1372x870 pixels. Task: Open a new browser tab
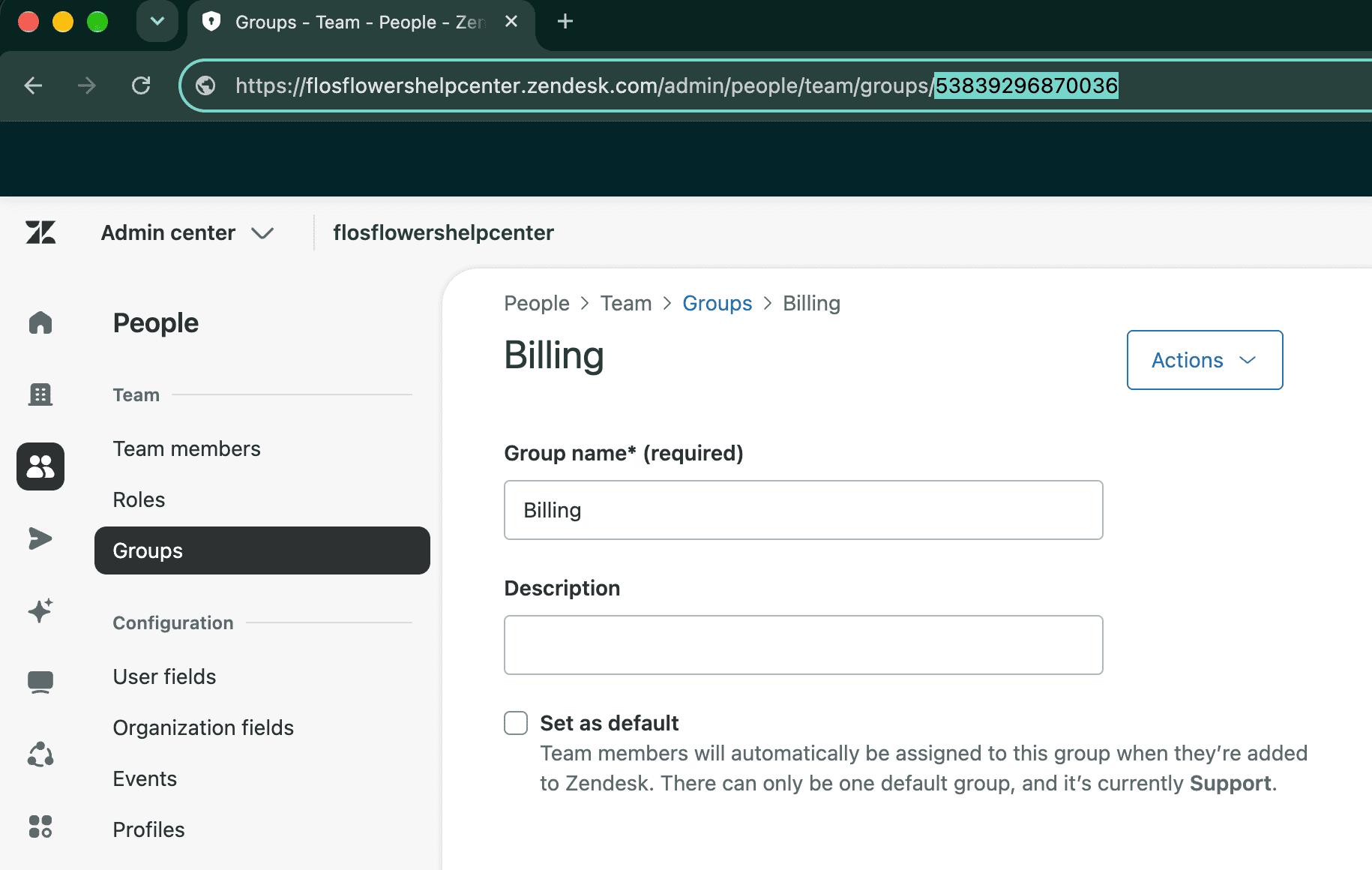pyautogui.click(x=565, y=22)
